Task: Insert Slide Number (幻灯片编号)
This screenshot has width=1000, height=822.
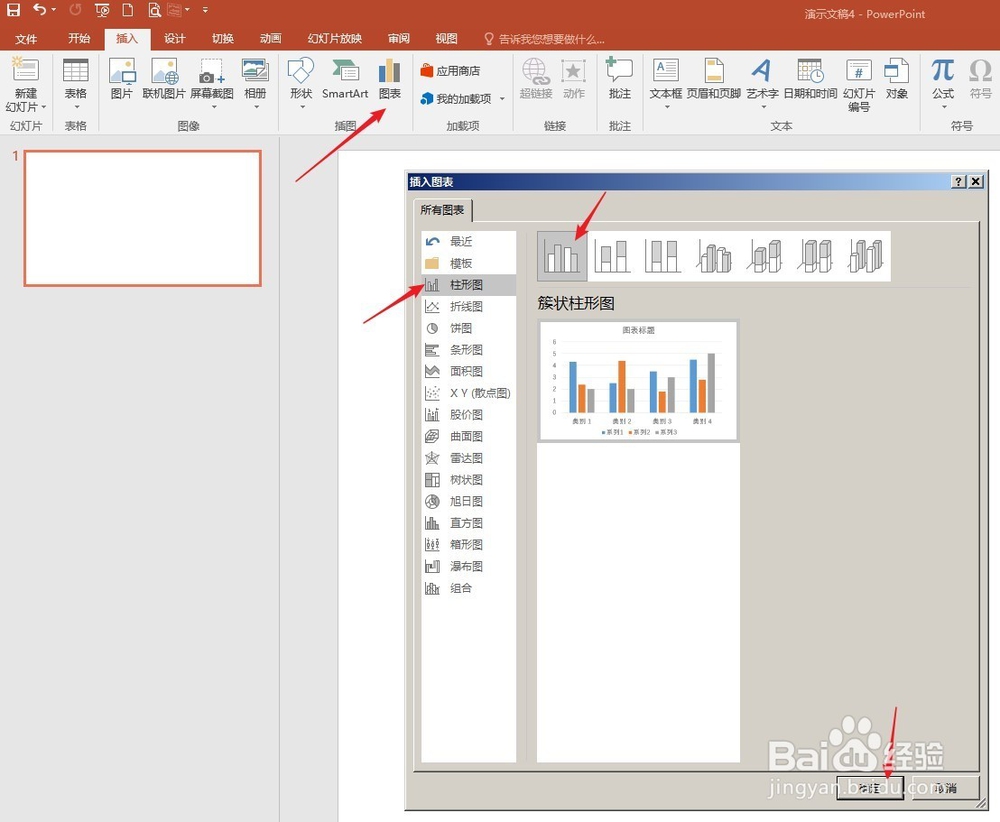Action: [x=858, y=85]
